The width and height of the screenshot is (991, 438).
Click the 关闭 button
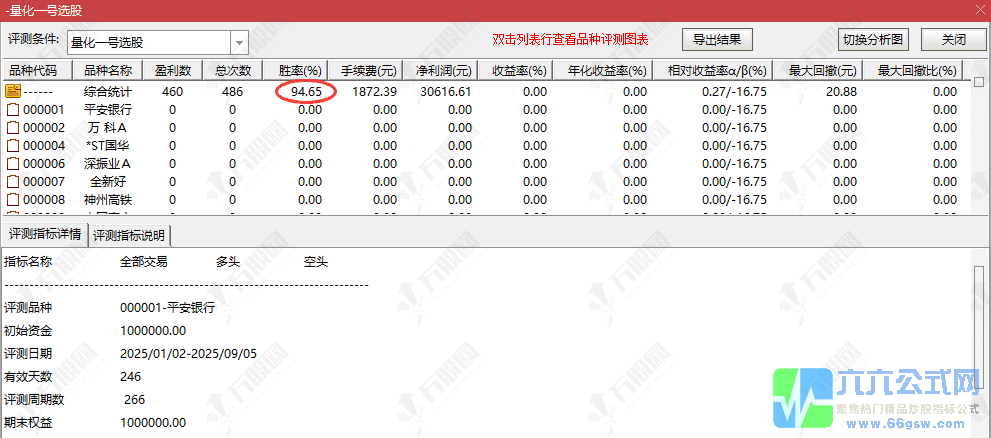click(x=954, y=39)
